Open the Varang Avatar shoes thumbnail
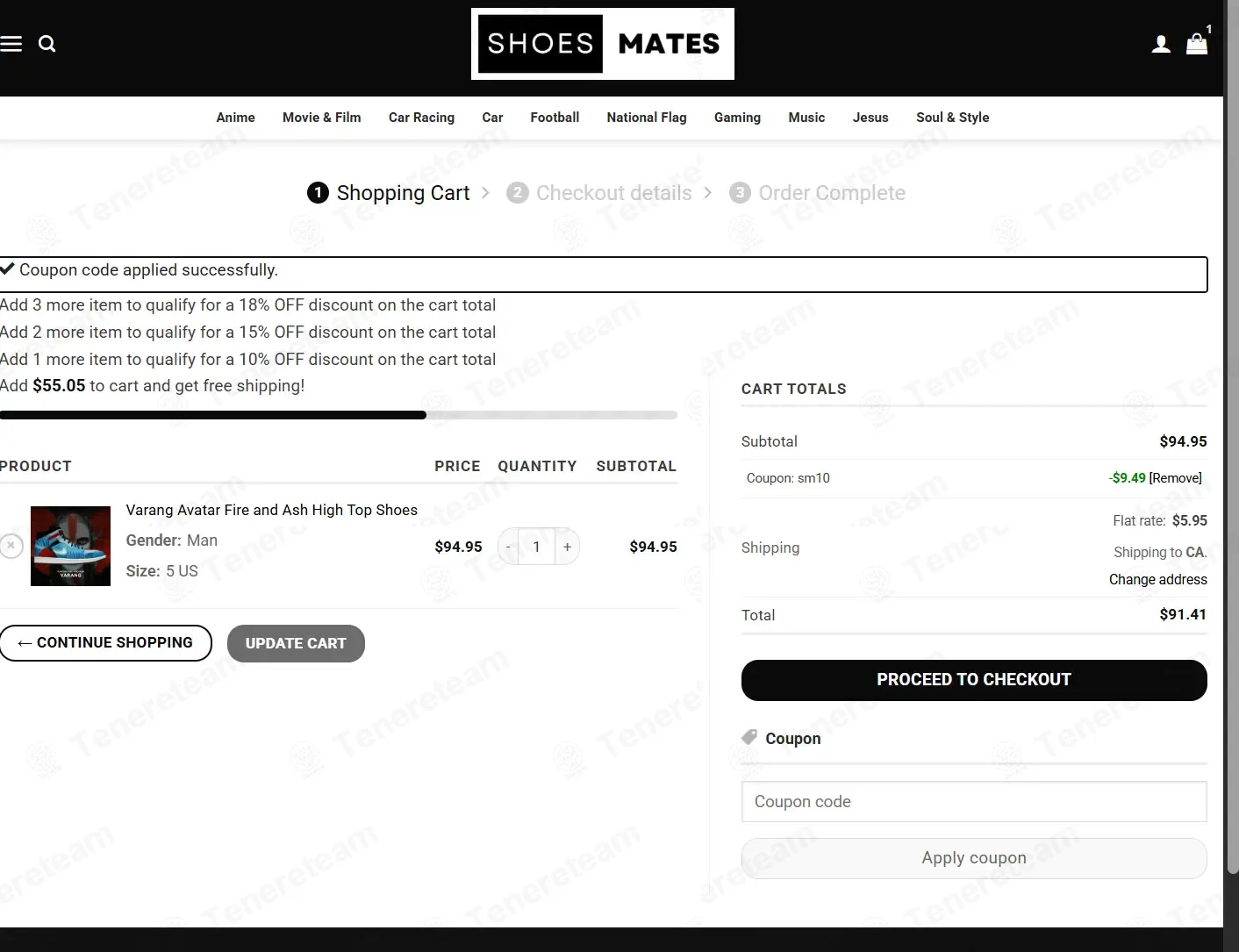 pyautogui.click(x=70, y=546)
